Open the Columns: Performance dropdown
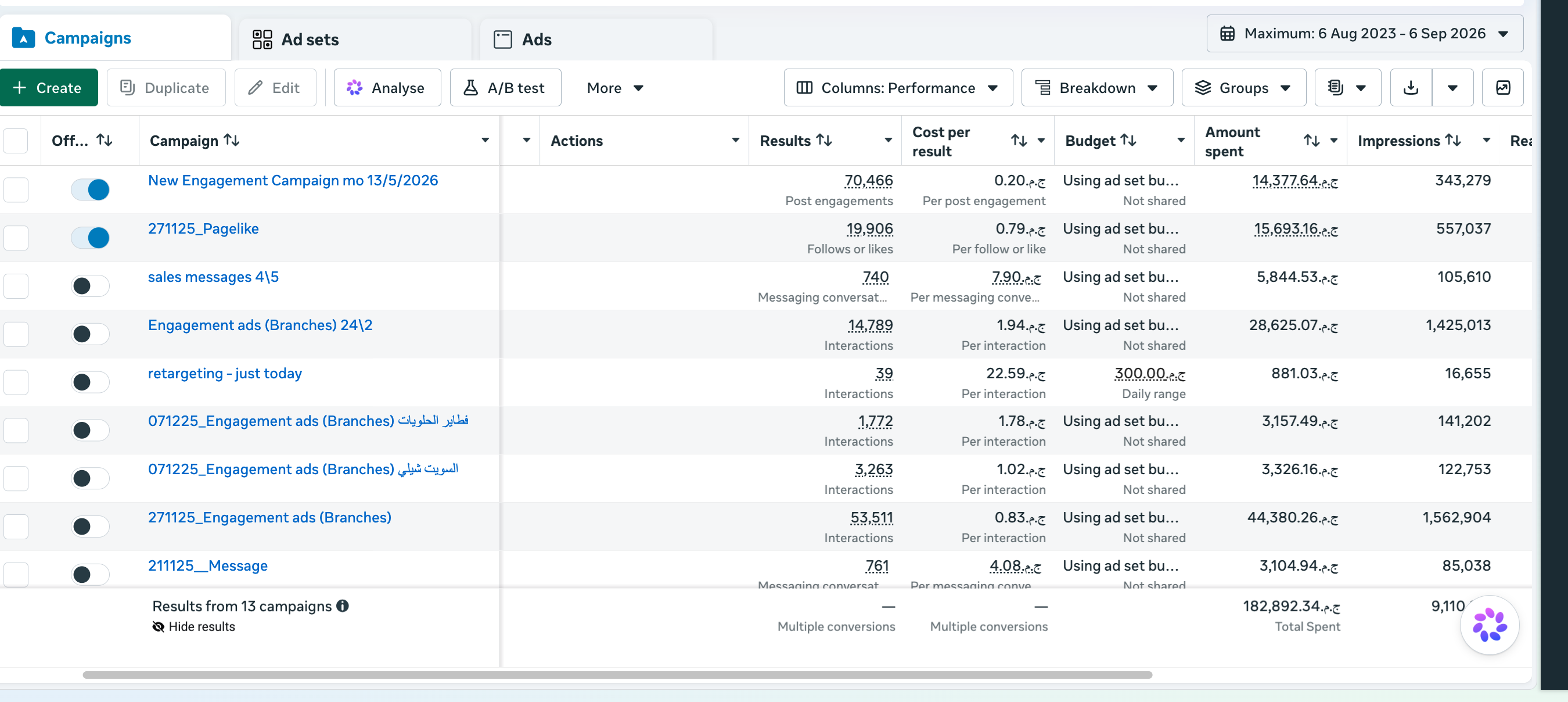 pyautogui.click(x=898, y=88)
